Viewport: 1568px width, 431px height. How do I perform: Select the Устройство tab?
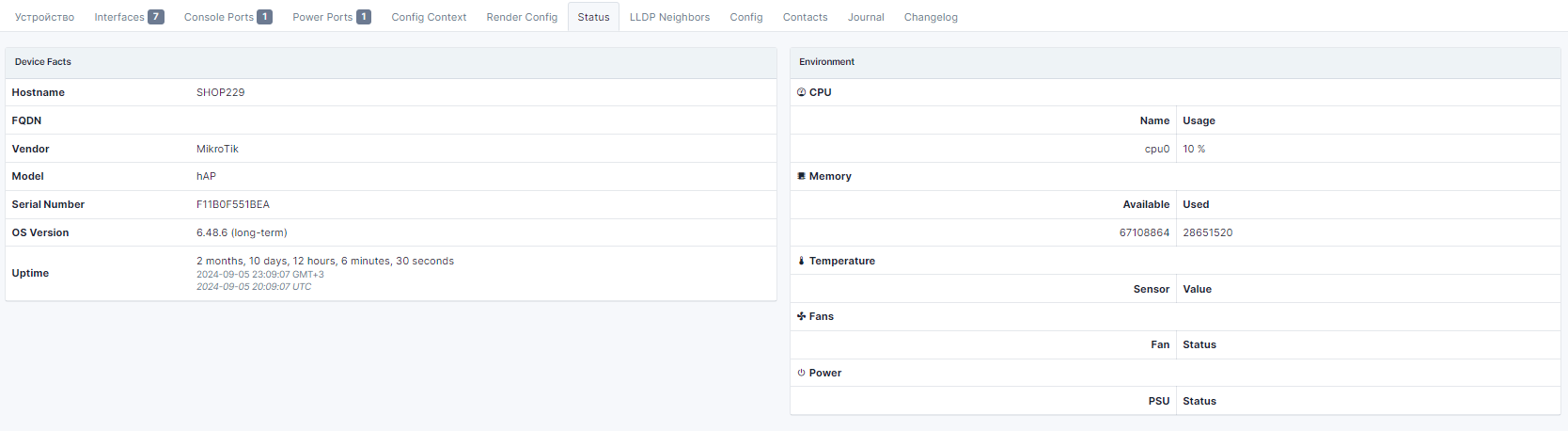tap(44, 17)
